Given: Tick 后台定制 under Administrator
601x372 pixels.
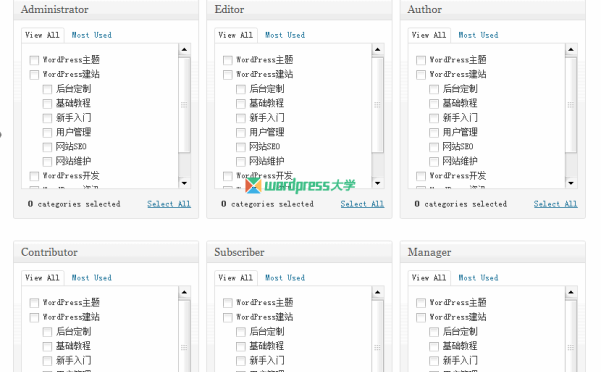Looking at the screenshot, I should (x=47, y=89).
